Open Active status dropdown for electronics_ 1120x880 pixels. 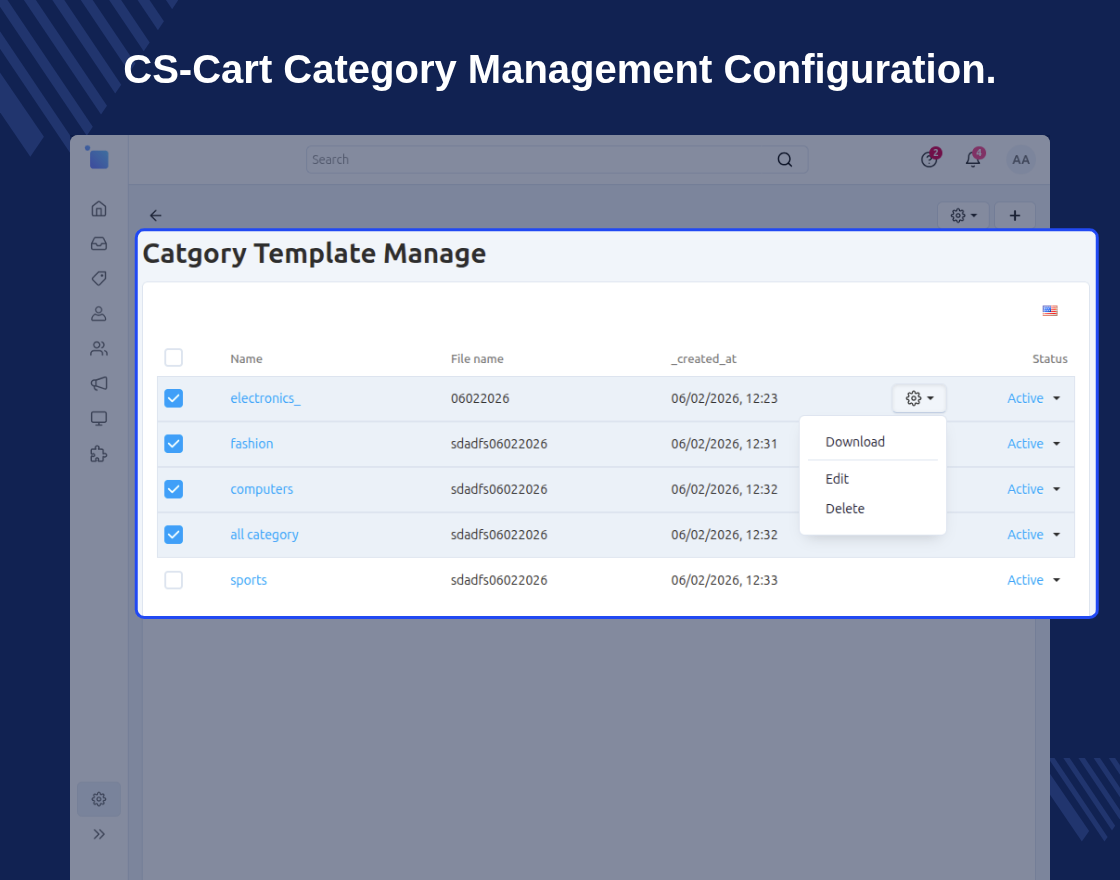pyautogui.click(x=1033, y=398)
